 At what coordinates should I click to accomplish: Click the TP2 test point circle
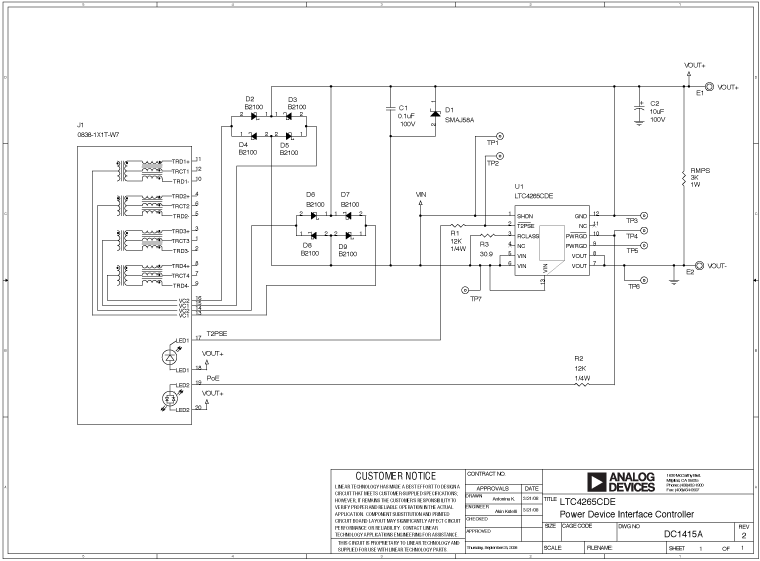[x=500, y=156]
